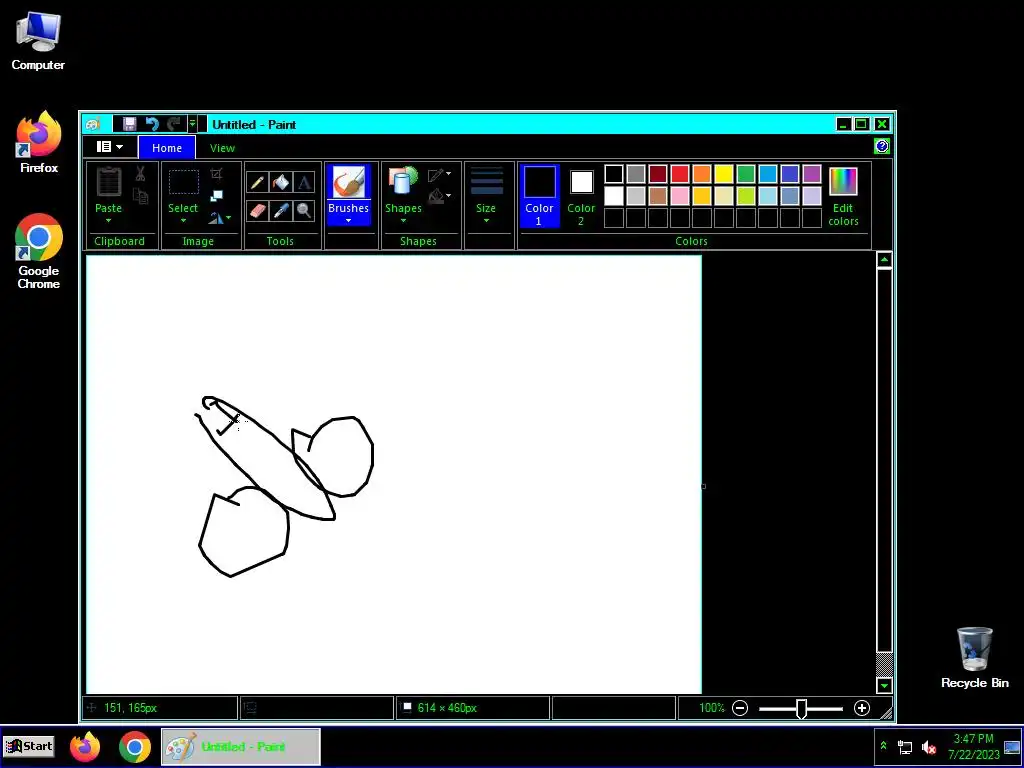The width and height of the screenshot is (1024, 768).
Task: Pick the pink color swatch
Action: tap(680, 195)
